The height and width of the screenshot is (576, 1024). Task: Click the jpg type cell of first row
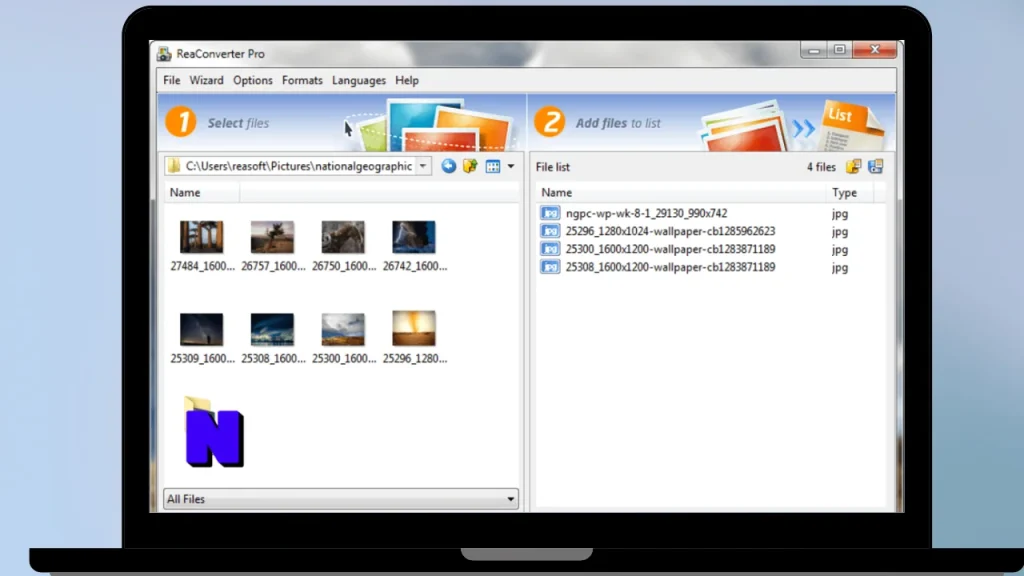tap(840, 214)
